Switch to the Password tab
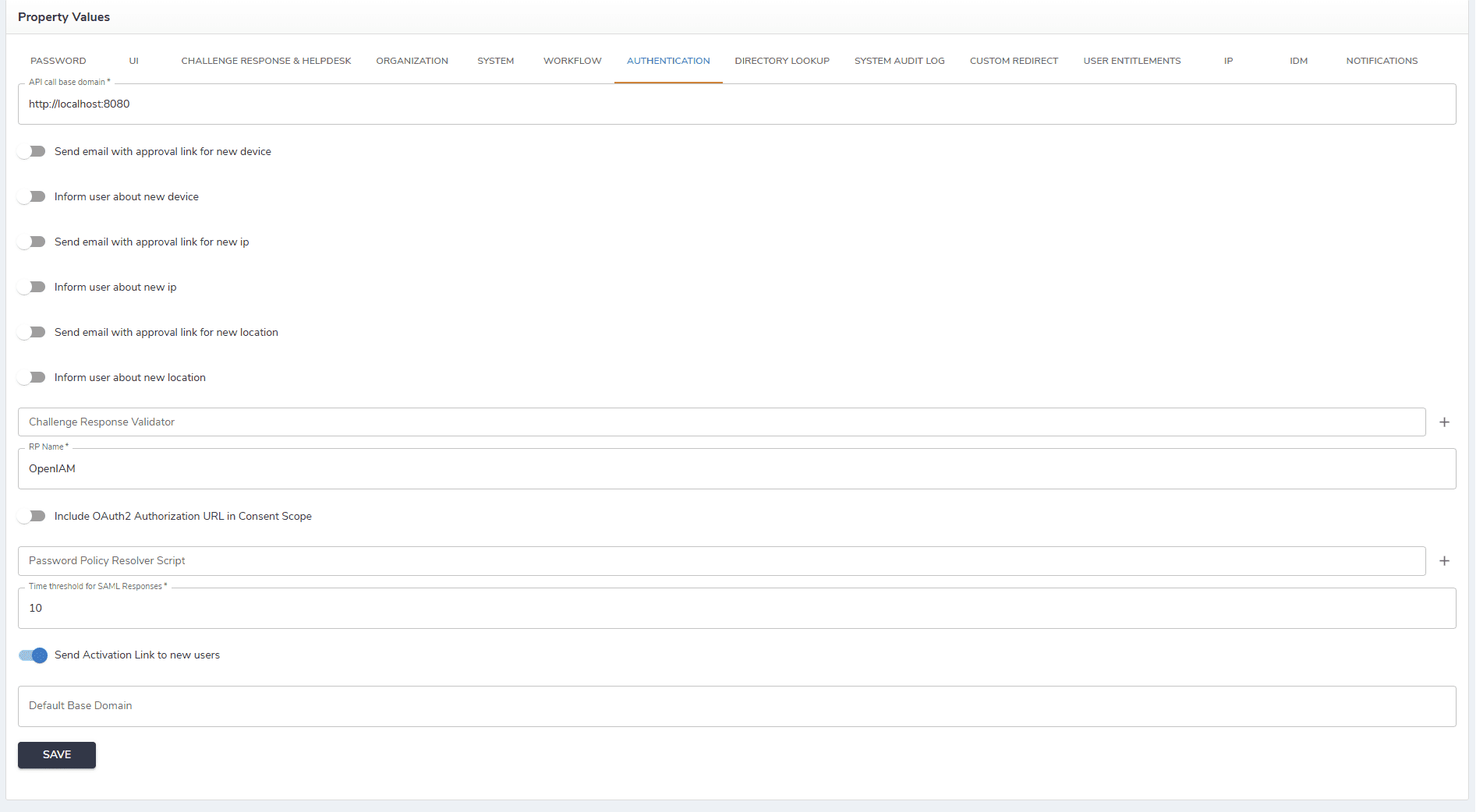This screenshot has height=812, width=1476. [58, 61]
